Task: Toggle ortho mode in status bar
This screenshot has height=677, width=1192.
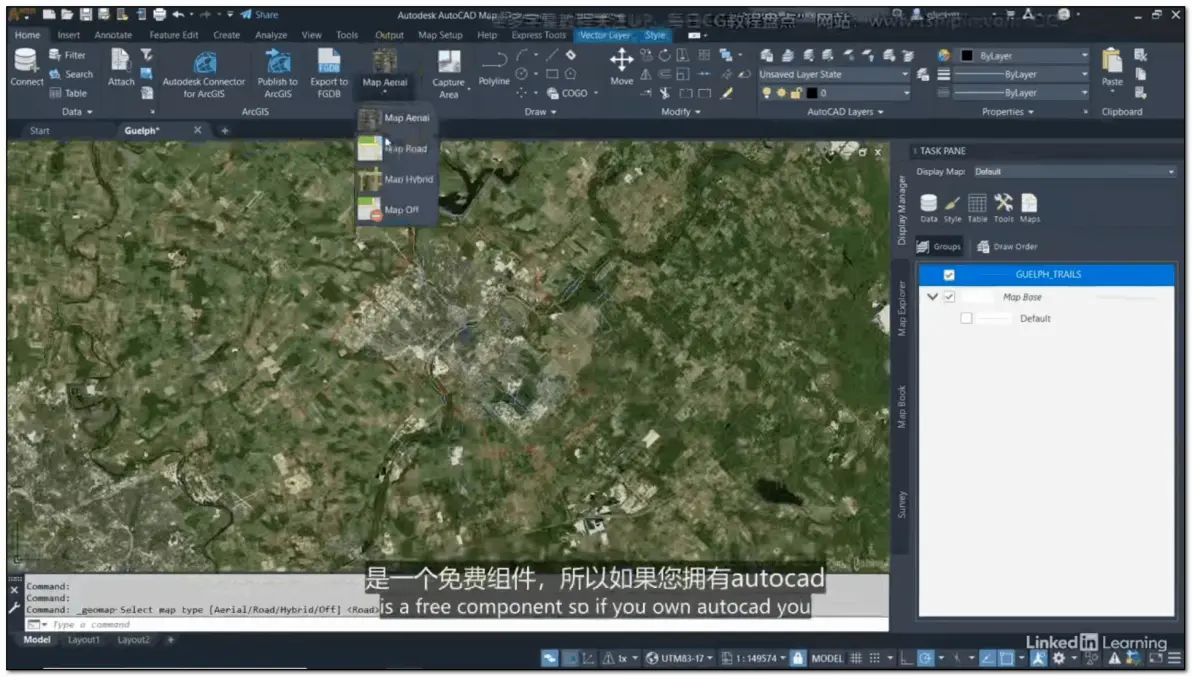Action: pos(905,659)
